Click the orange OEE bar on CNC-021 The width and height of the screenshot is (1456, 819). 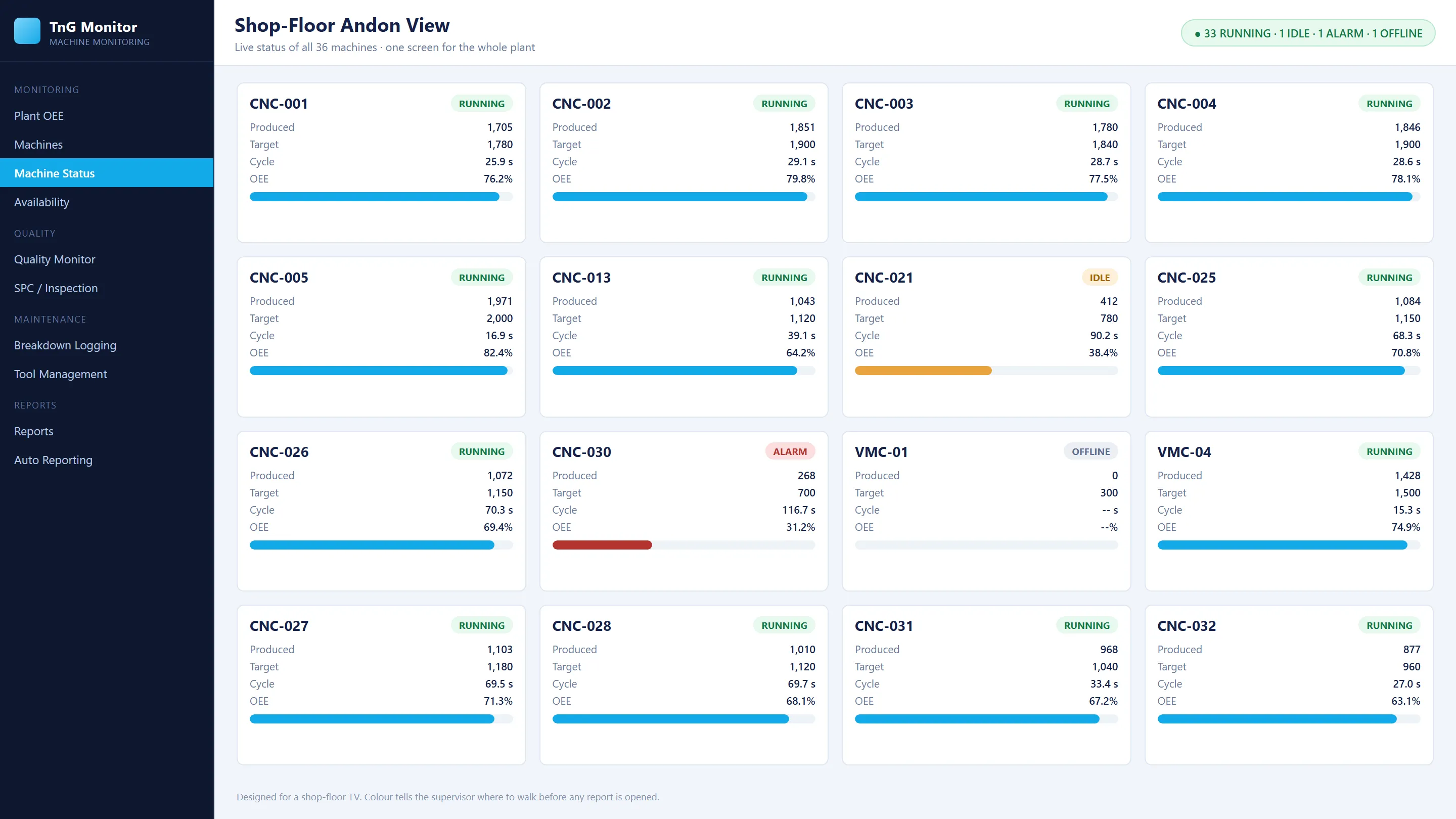[x=923, y=371]
